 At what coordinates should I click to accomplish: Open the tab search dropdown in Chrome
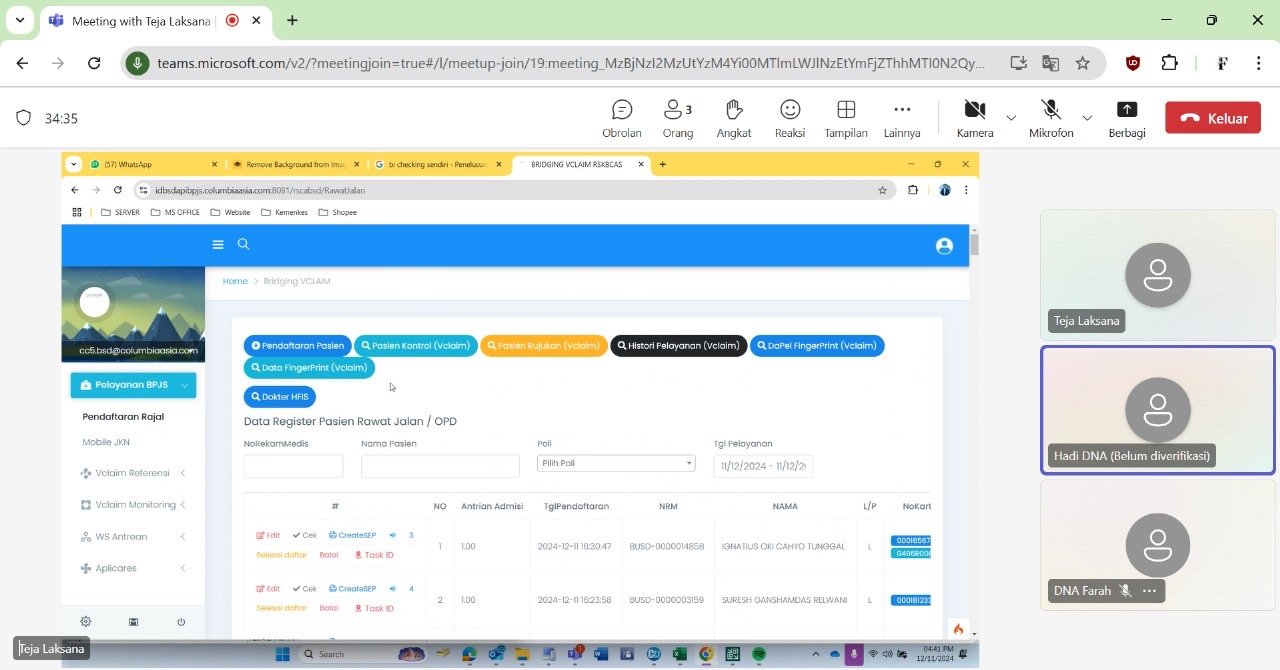[20, 20]
